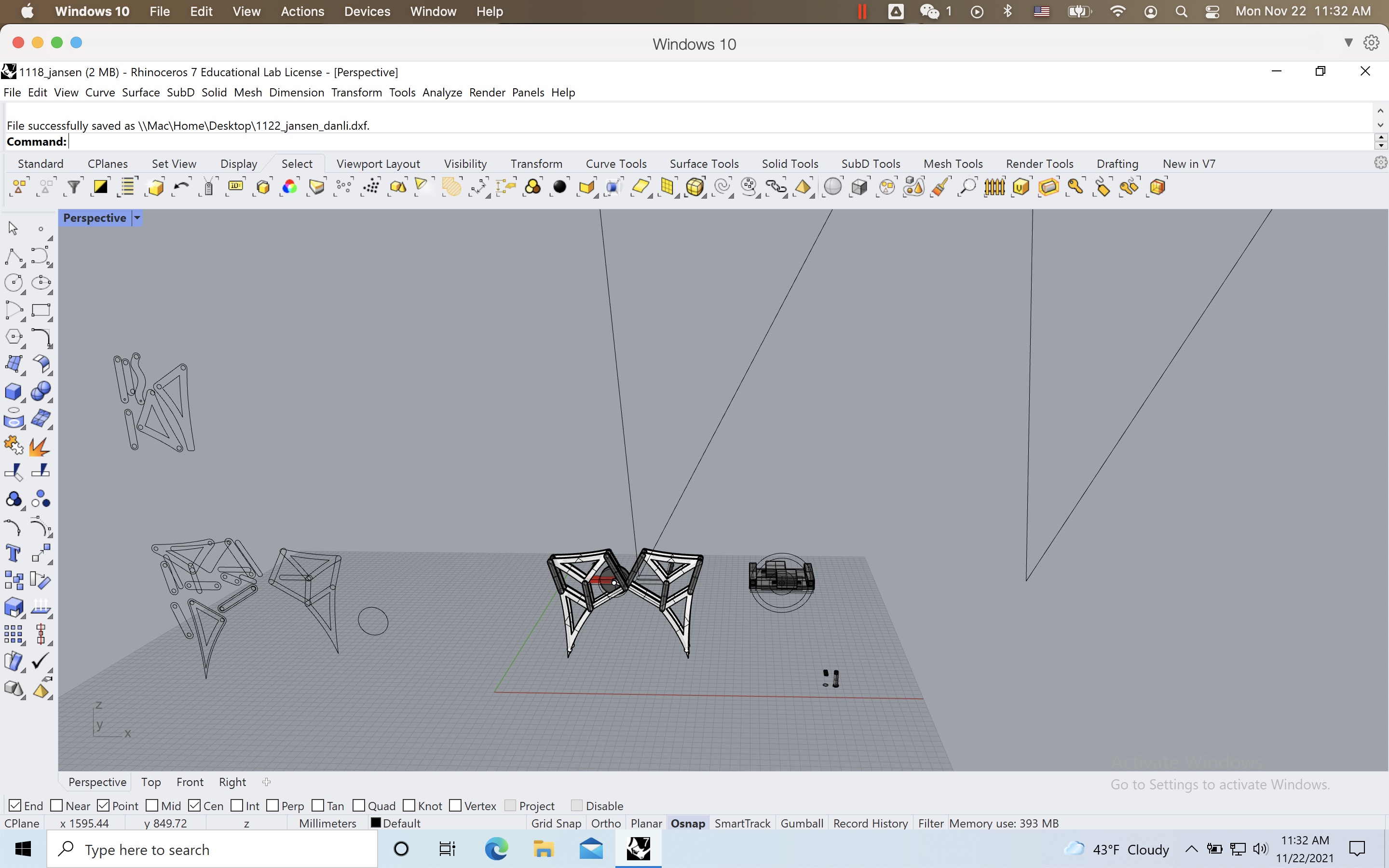The height and width of the screenshot is (868, 1389).
Task: Click the Select points icon
Action: click(x=344, y=187)
